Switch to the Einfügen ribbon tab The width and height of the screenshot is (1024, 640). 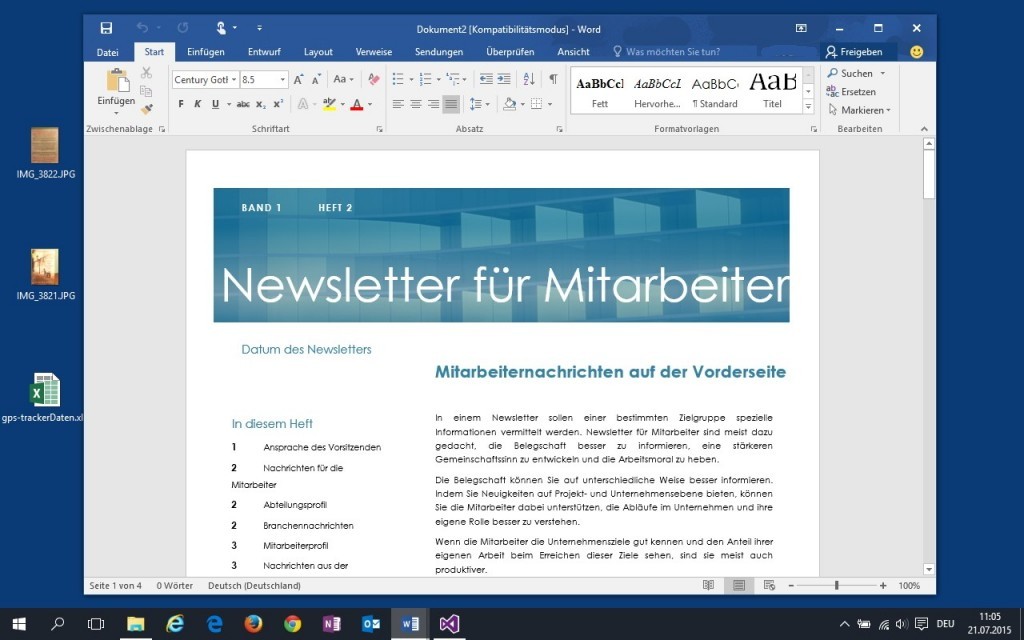coord(206,52)
